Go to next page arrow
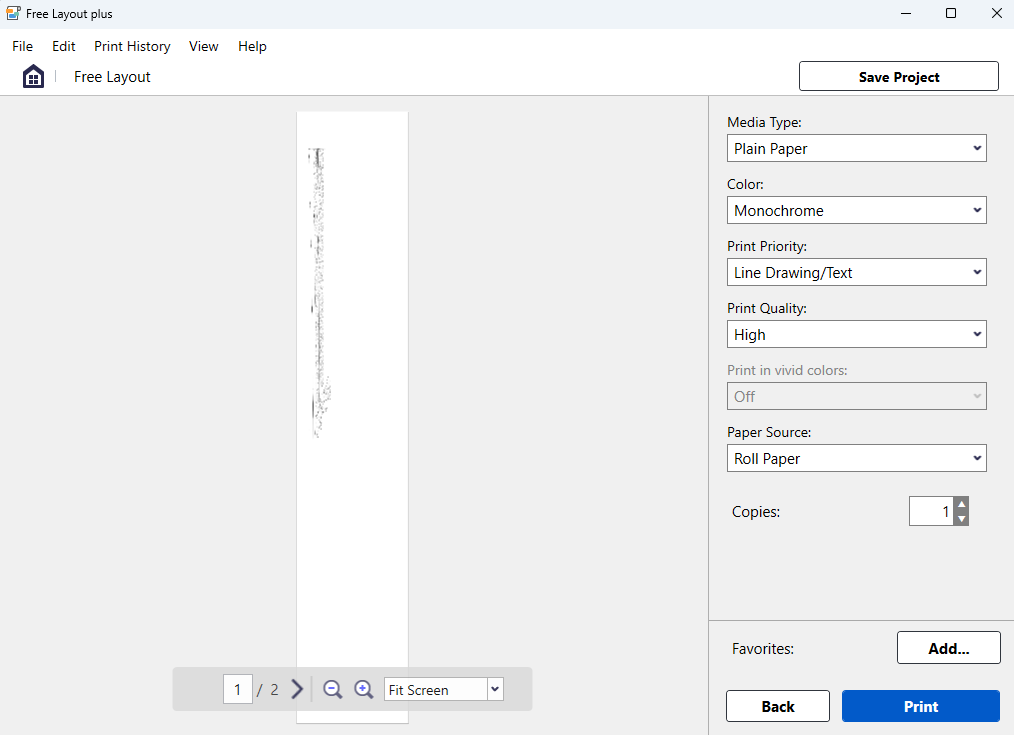 (x=297, y=689)
